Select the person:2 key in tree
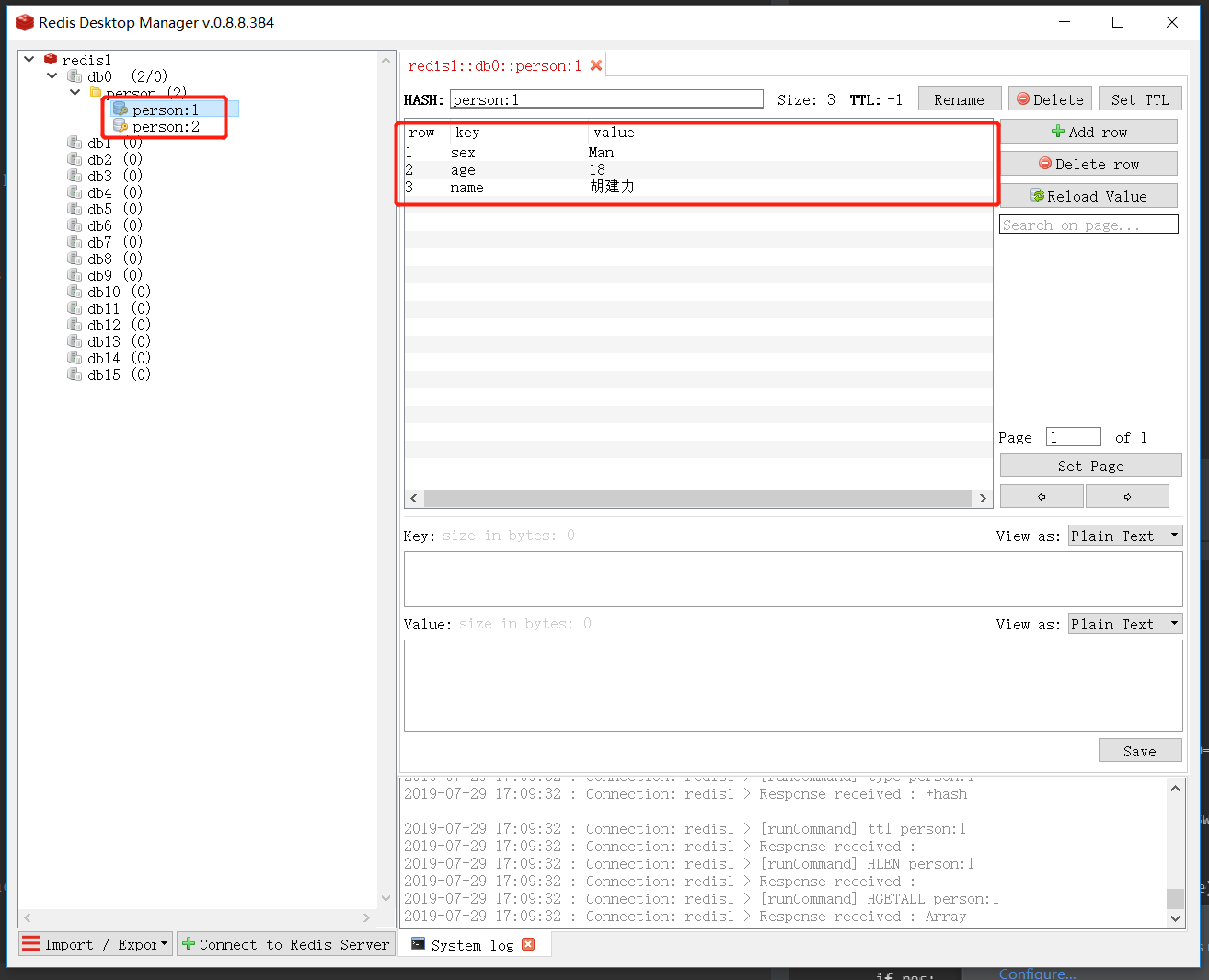The width and height of the screenshot is (1209, 980). pos(166,126)
